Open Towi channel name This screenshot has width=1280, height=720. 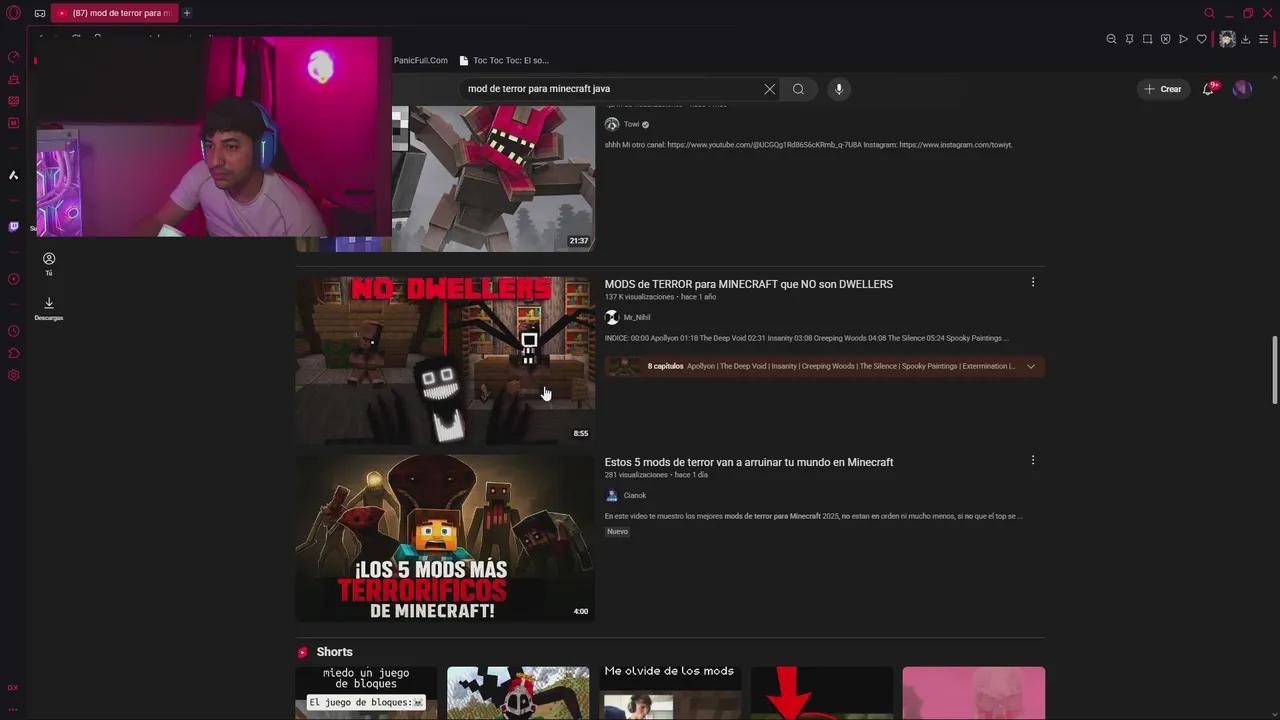pyautogui.click(x=631, y=124)
